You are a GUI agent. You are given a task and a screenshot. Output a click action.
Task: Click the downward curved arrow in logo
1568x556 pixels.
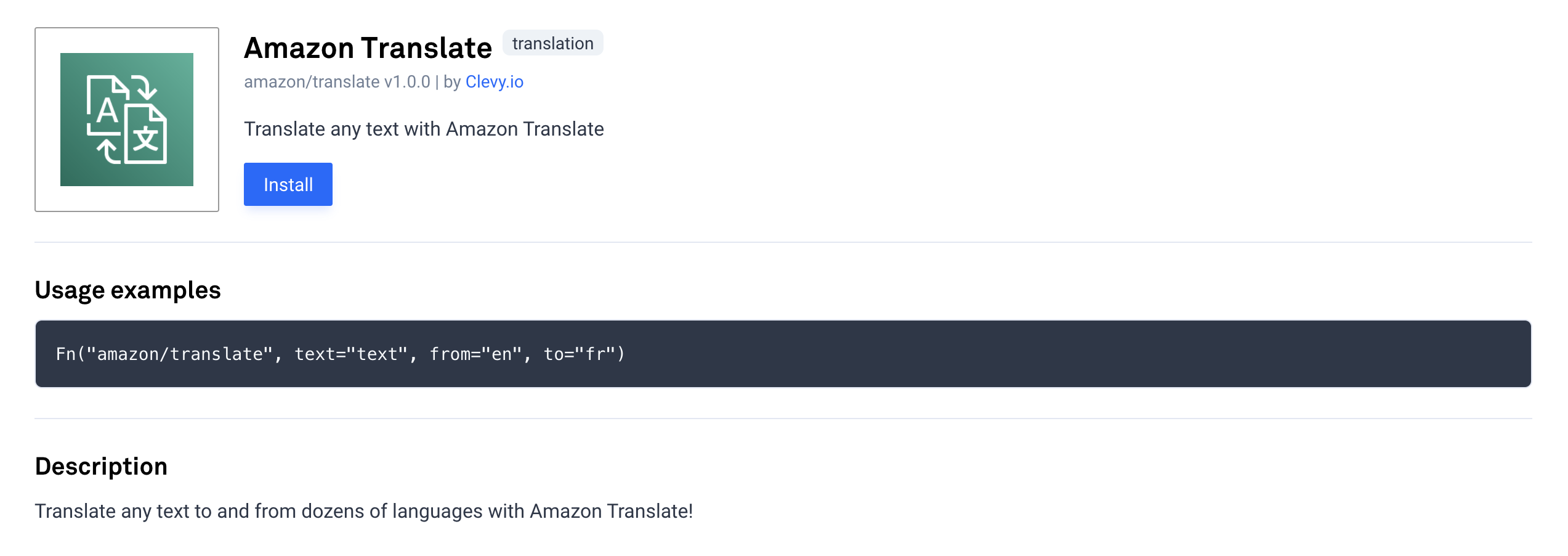(x=146, y=87)
